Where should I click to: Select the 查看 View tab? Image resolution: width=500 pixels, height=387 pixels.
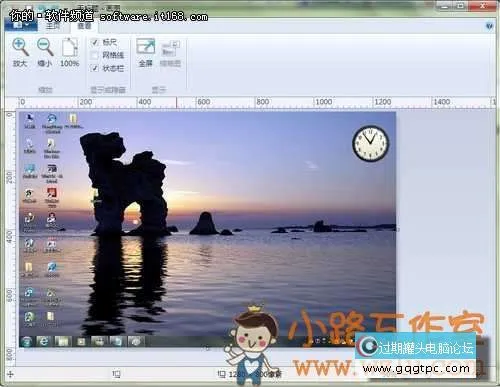[x=84, y=26]
